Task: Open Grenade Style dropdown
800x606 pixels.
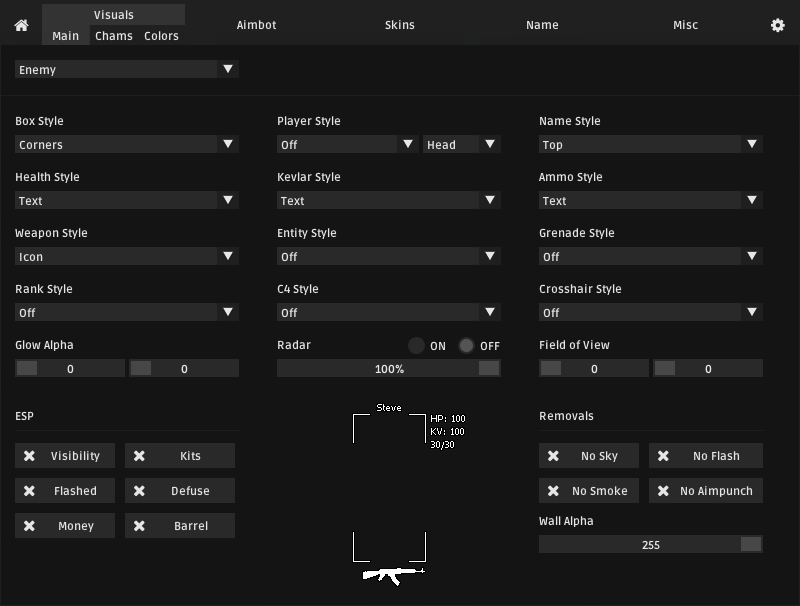Action: pyautogui.click(x=651, y=257)
